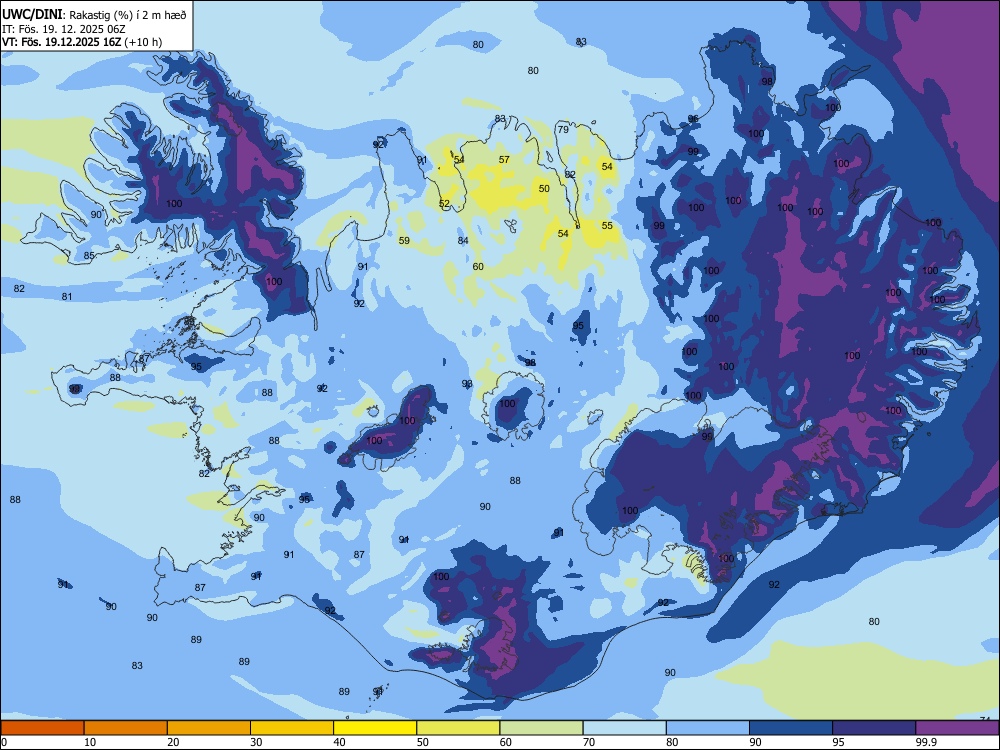Click the 'IT: Fös. 19. 12. 2025 06Z' line
This screenshot has height=750, width=1000.
pyautogui.click(x=64, y=29)
